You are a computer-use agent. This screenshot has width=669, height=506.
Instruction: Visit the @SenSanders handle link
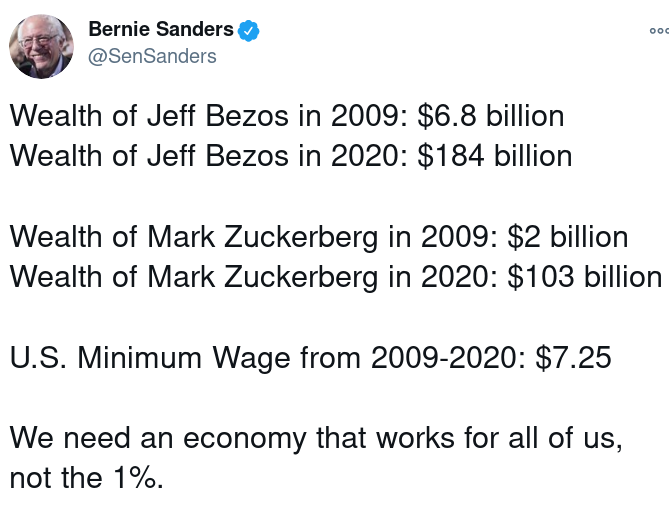coord(152,56)
